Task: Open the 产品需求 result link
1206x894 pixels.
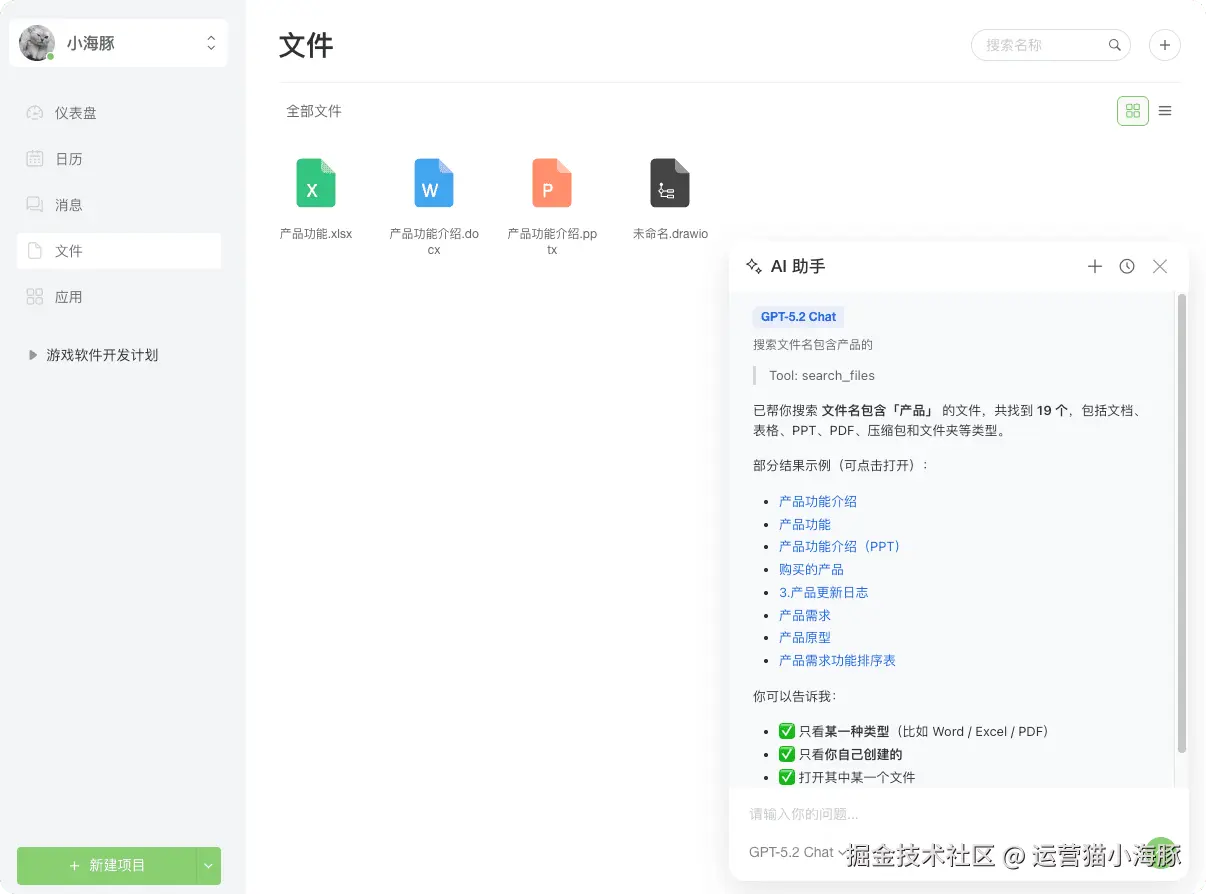Action: (805, 615)
